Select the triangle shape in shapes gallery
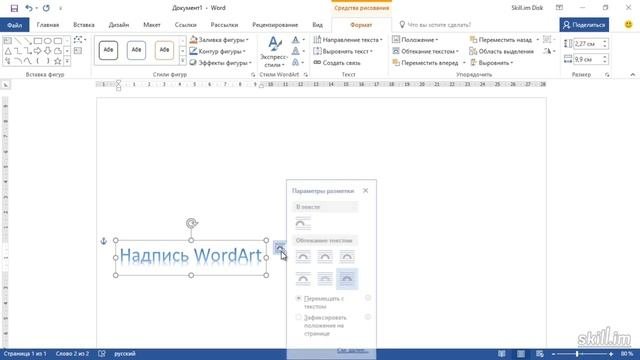The height and width of the screenshot is (360, 640). point(8,51)
